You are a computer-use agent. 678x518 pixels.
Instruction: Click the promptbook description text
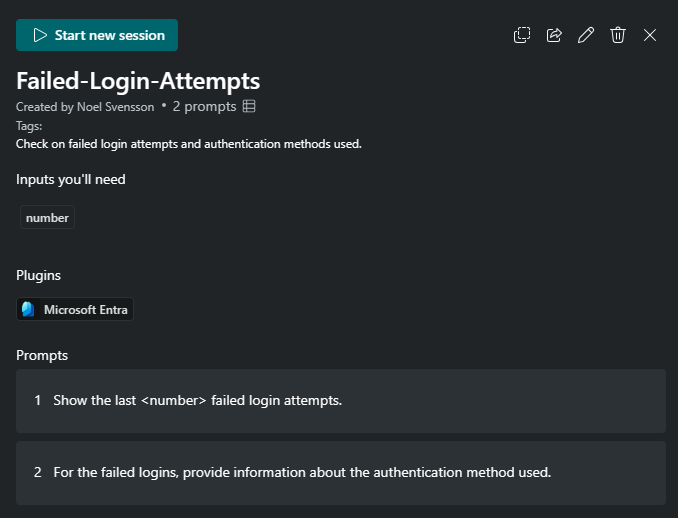tap(189, 144)
